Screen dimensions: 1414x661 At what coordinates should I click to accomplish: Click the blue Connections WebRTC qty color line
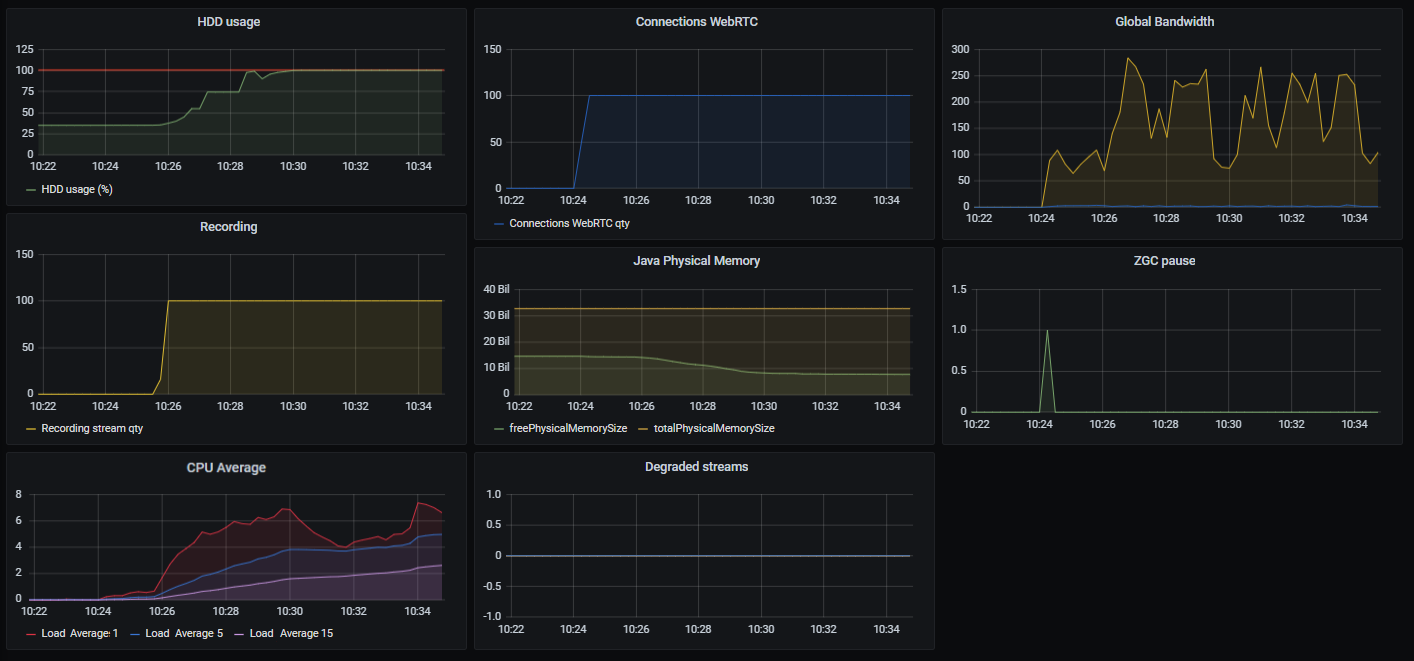[499, 223]
